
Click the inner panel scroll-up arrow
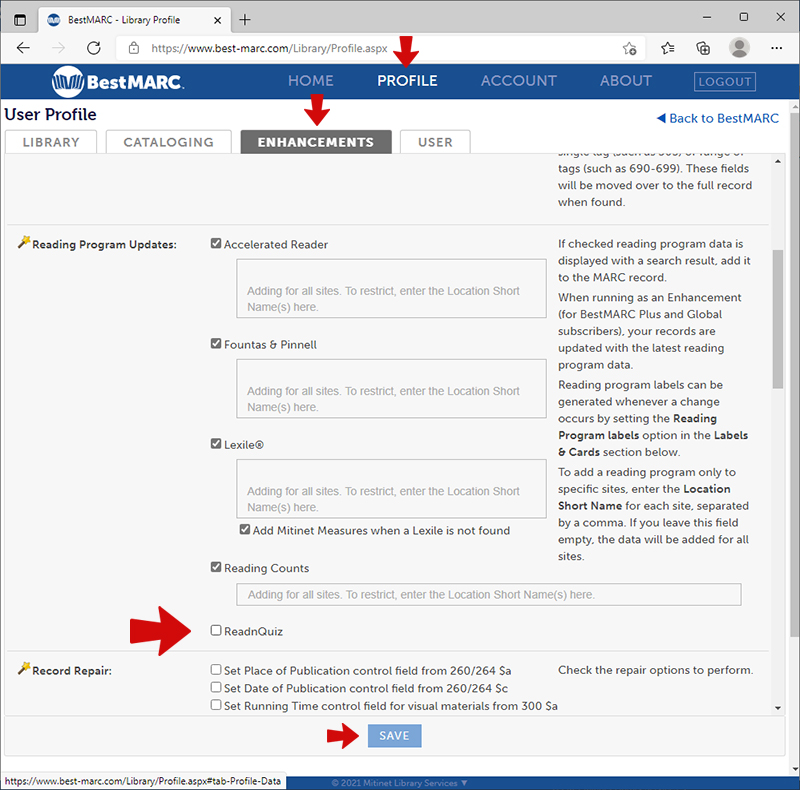point(778,161)
